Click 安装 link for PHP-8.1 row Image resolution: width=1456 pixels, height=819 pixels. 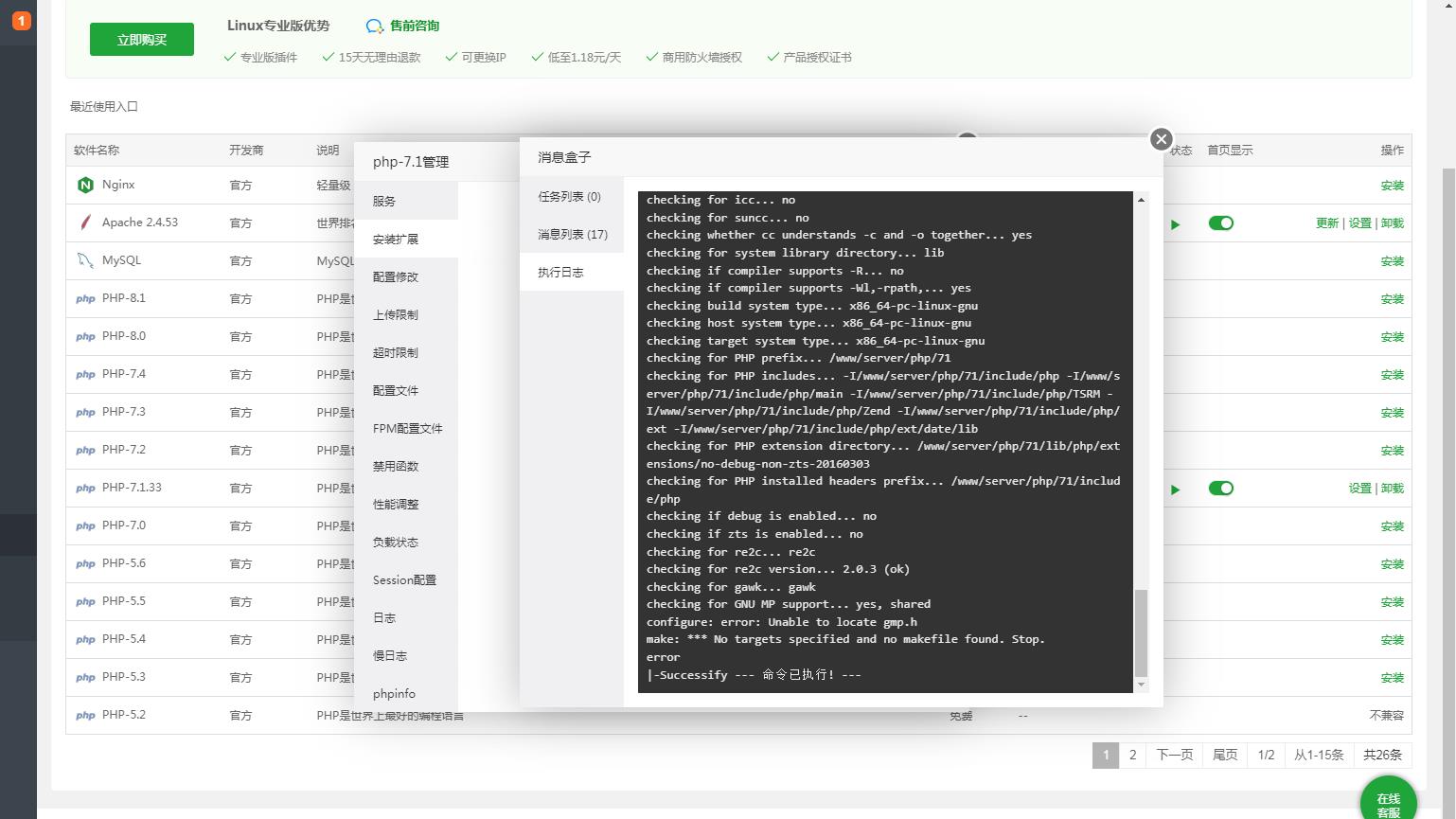pos(1392,299)
